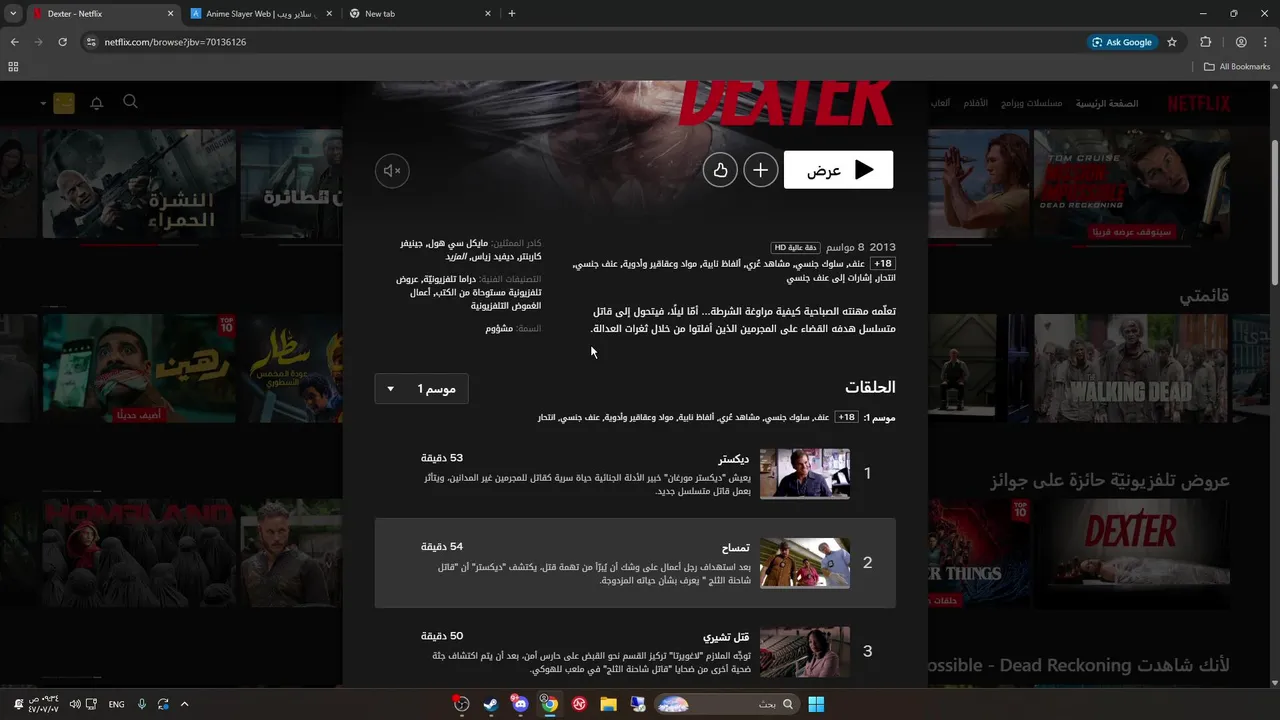Image resolution: width=1280 pixels, height=720 pixels.
Task: Click the 50 دقيقة duration of episode 3
Action: (442, 636)
